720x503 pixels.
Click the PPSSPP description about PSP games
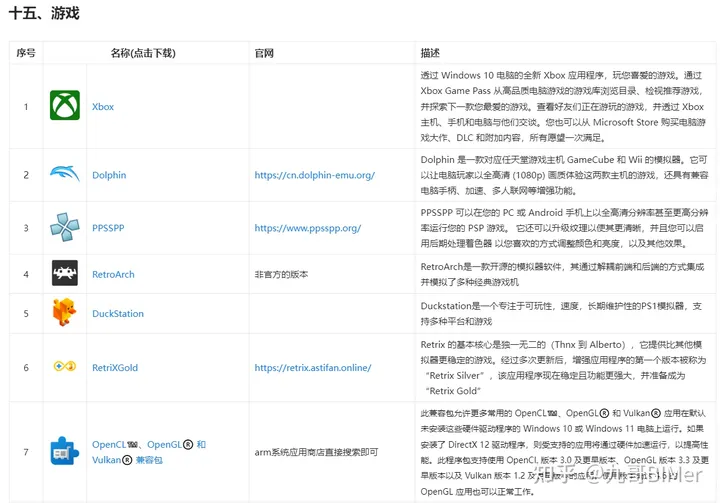point(564,228)
